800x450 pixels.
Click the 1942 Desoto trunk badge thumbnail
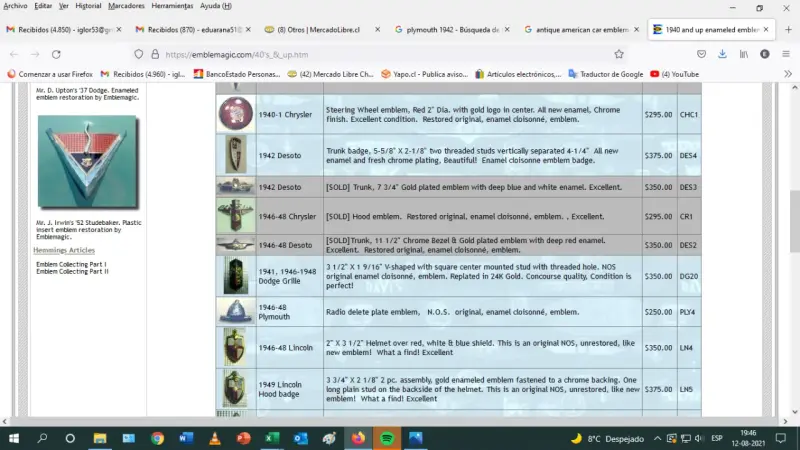(236, 155)
